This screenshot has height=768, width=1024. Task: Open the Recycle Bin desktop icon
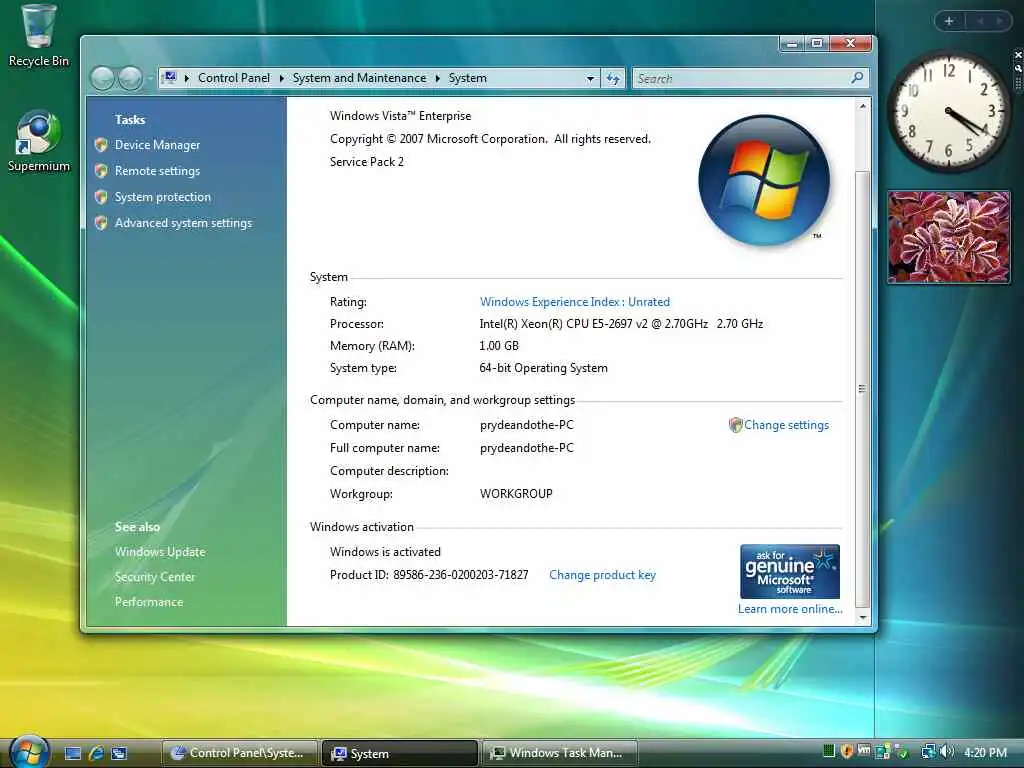38,36
